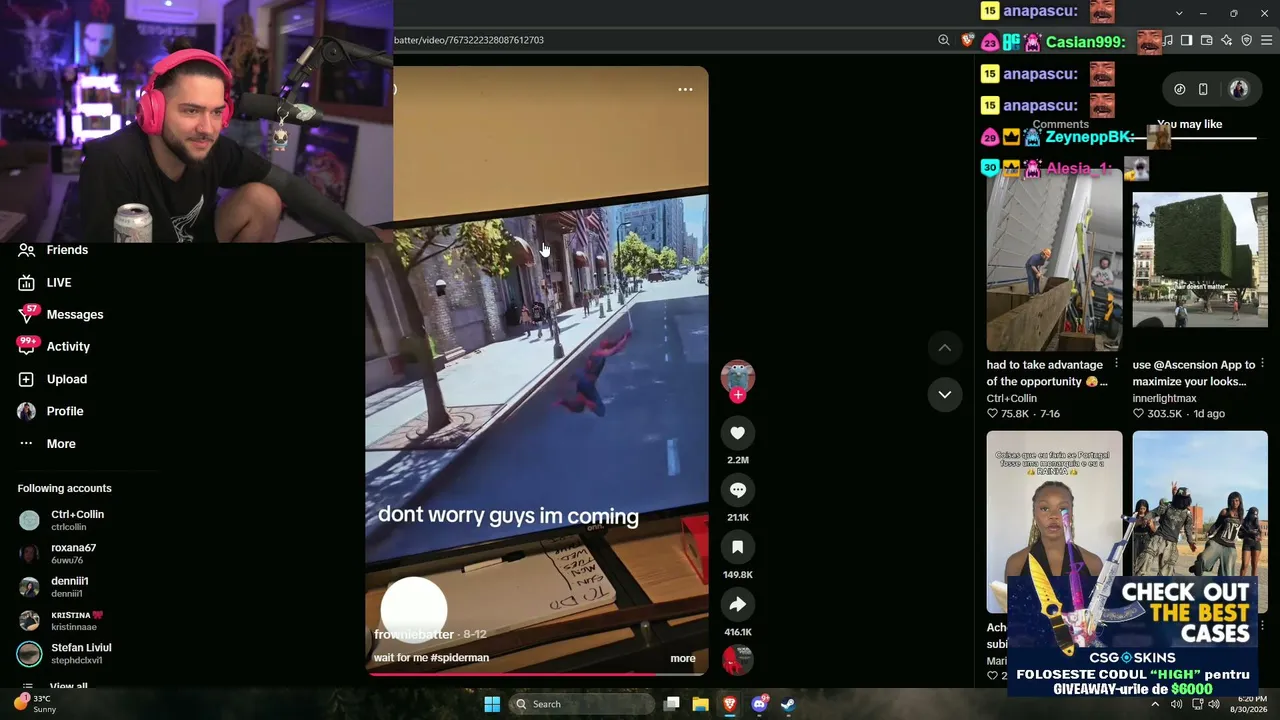1280x720 pixels.
Task: Open File Explorer from the taskbar
Action: tap(700, 704)
